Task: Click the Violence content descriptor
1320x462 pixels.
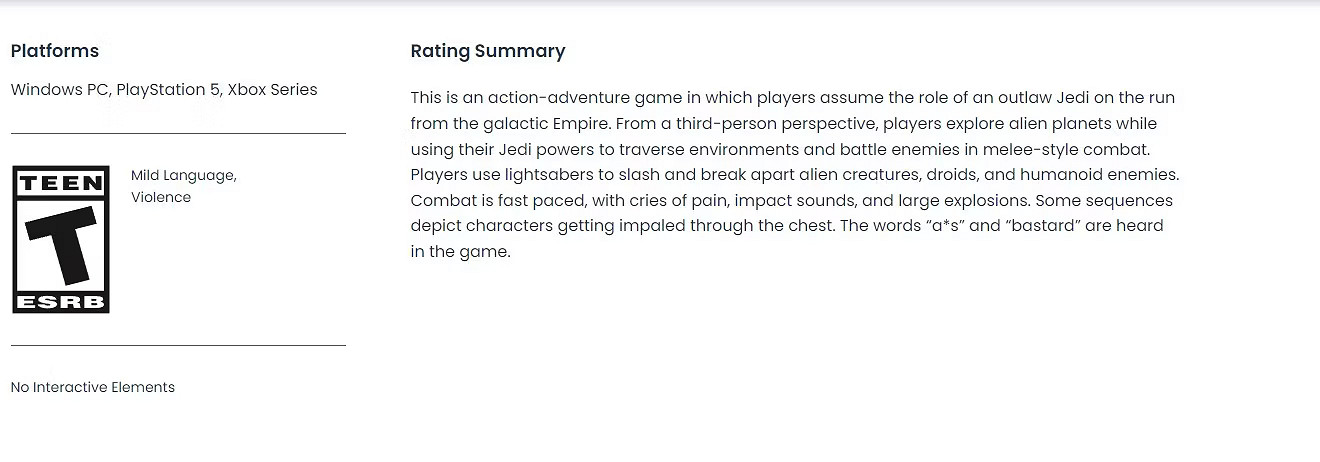Action: coord(161,197)
